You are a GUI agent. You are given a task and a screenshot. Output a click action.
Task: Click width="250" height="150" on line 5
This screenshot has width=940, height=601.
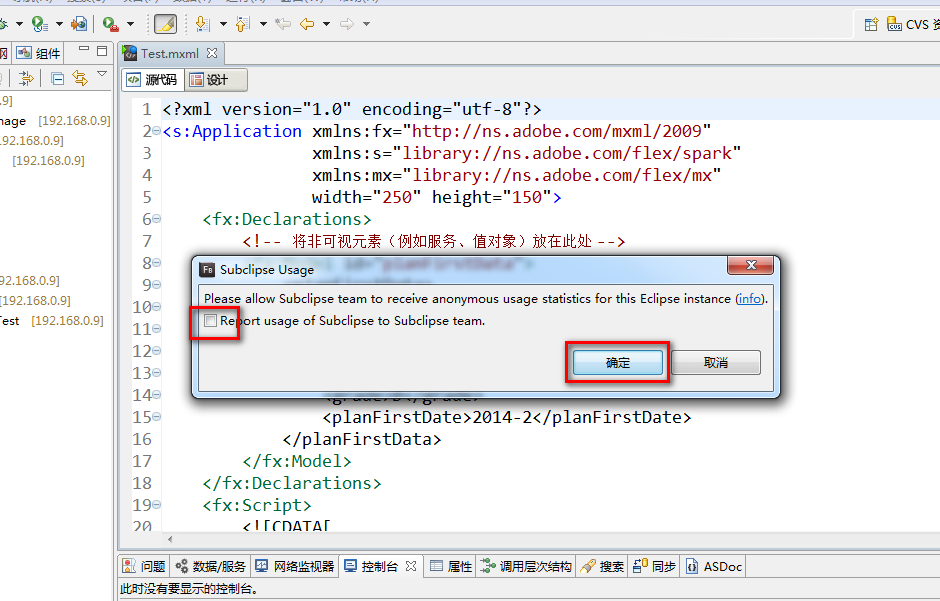(x=436, y=197)
